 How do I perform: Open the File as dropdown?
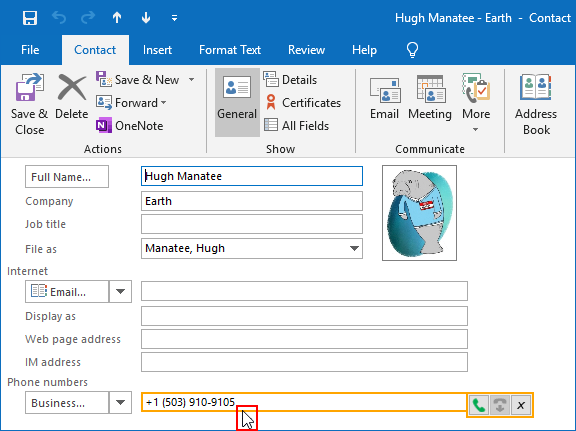354,248
